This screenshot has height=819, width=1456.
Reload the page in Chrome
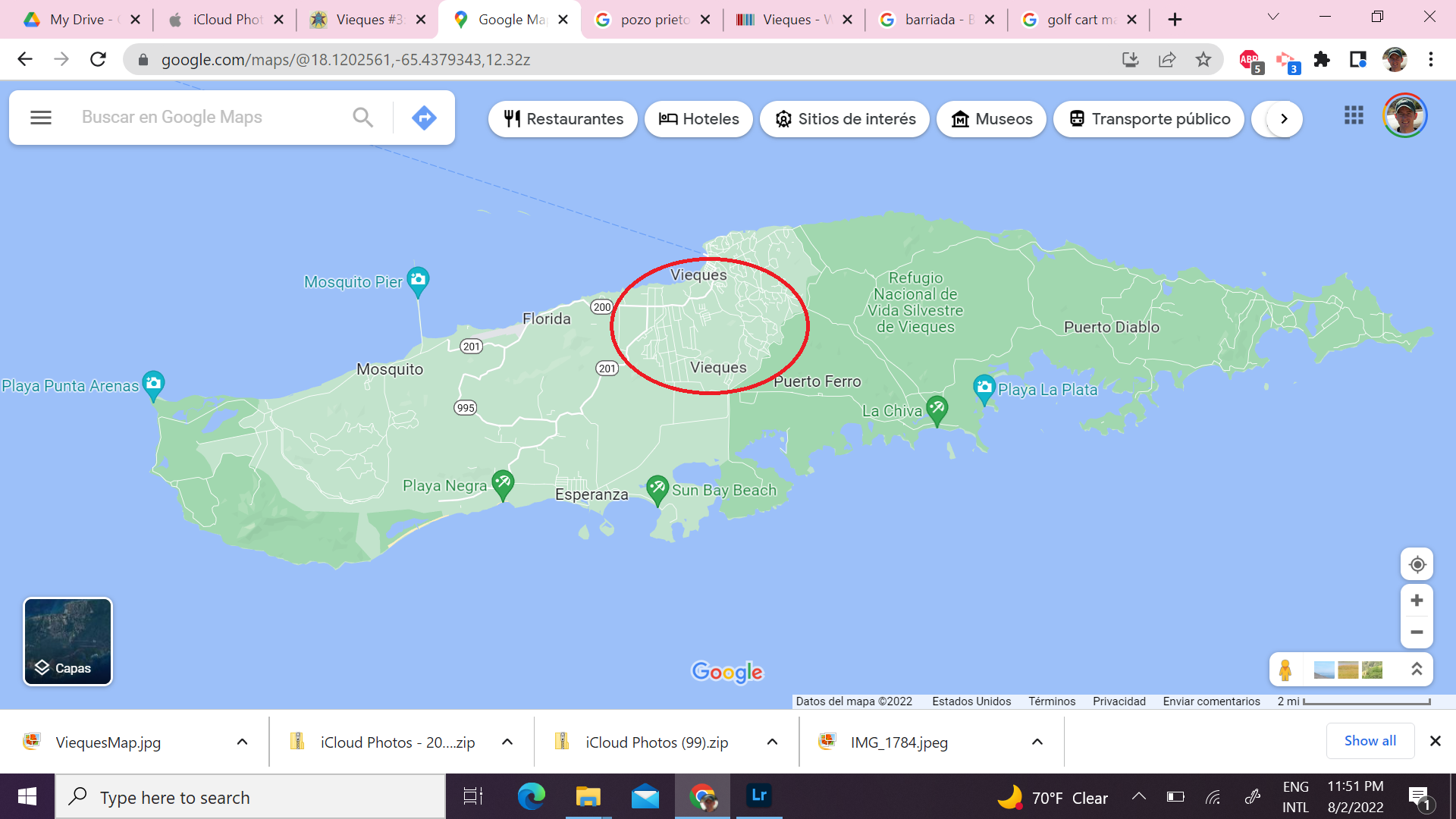(98, 59)
